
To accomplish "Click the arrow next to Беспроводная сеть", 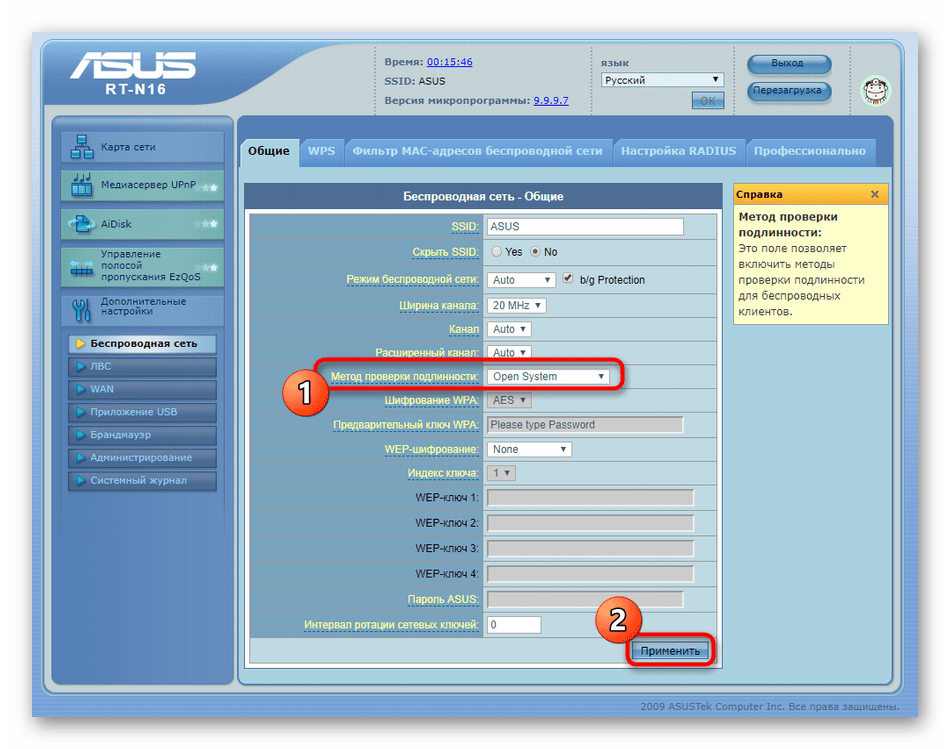I will [x=80, y=344].
